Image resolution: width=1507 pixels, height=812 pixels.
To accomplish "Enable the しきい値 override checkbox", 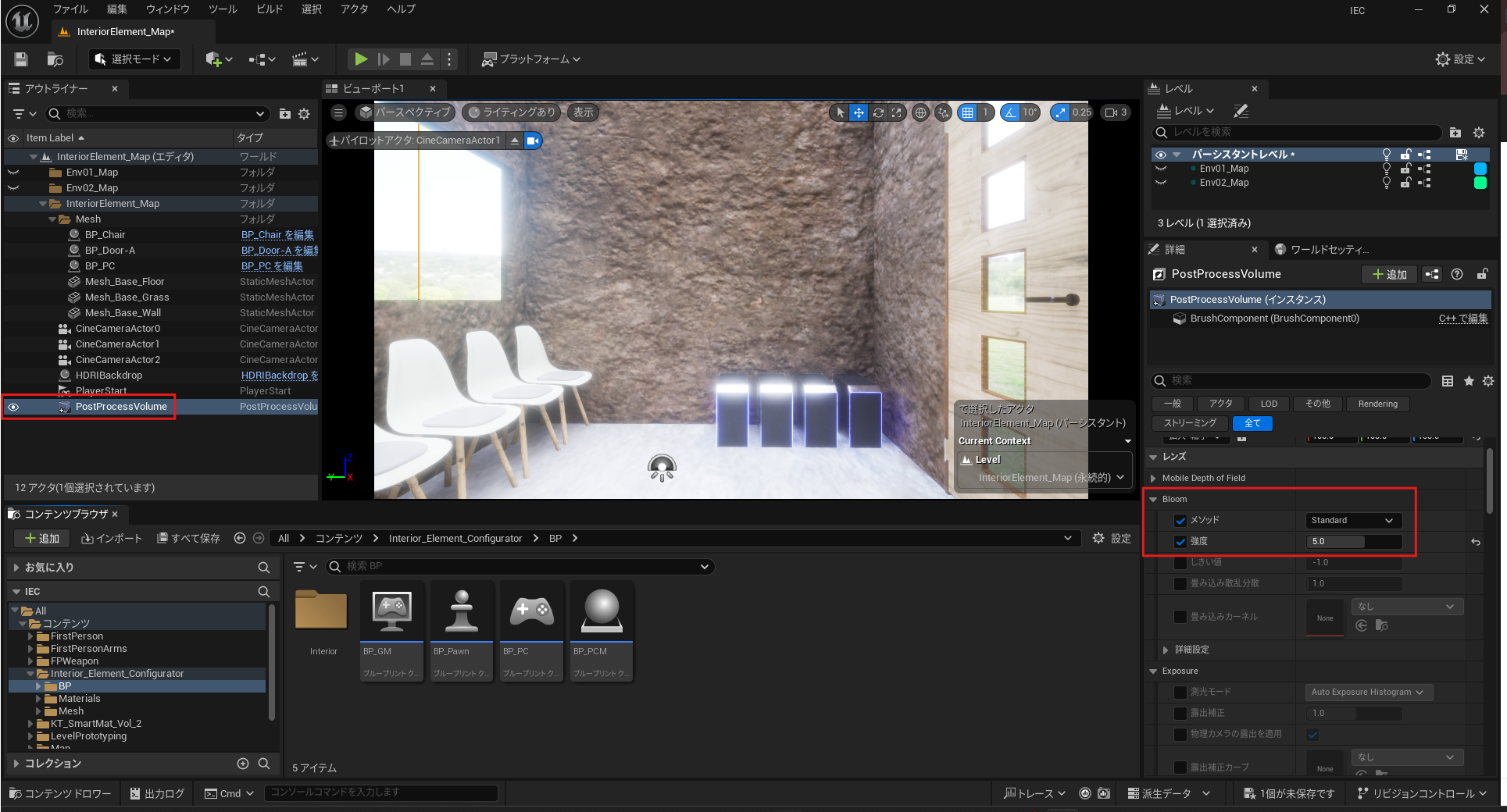I will [x=1180, y=563].
